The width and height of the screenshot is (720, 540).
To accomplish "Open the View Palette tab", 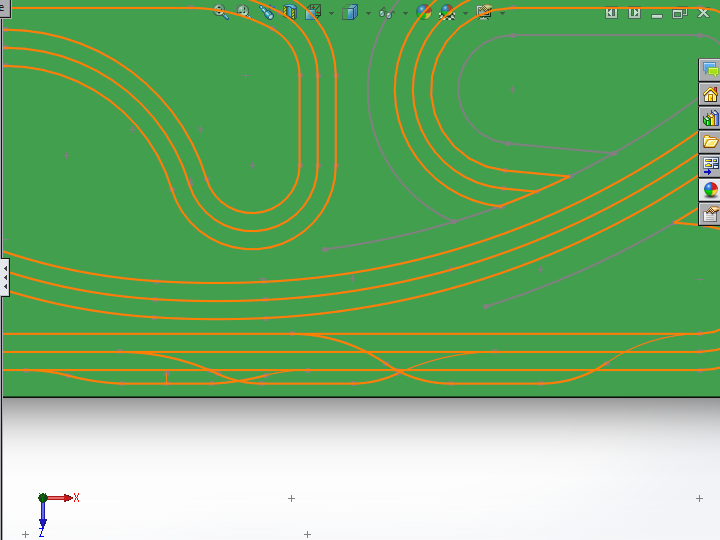I will pos(710,166).
